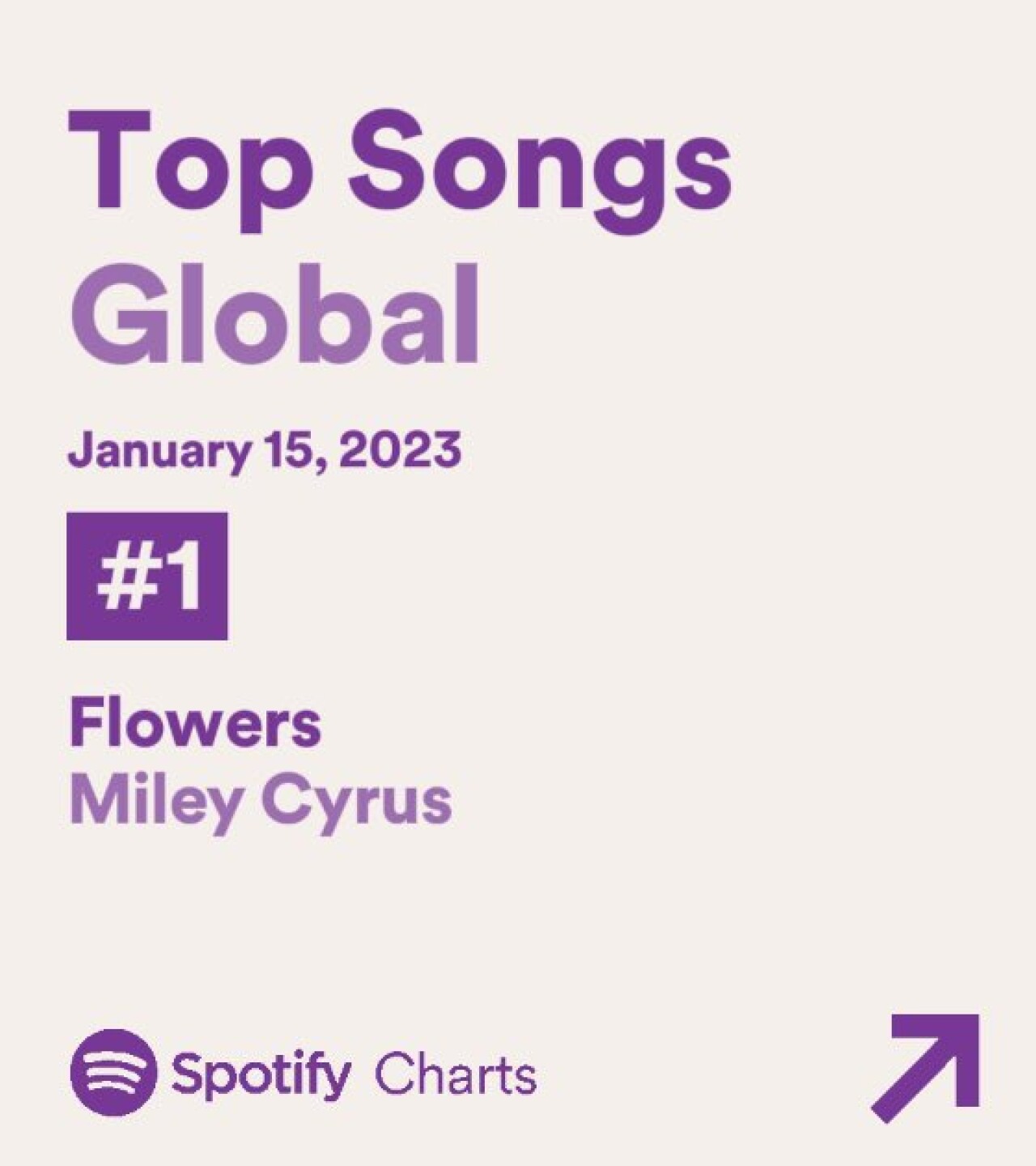
Task: Select the month January in the date
Action: (159, 450)
